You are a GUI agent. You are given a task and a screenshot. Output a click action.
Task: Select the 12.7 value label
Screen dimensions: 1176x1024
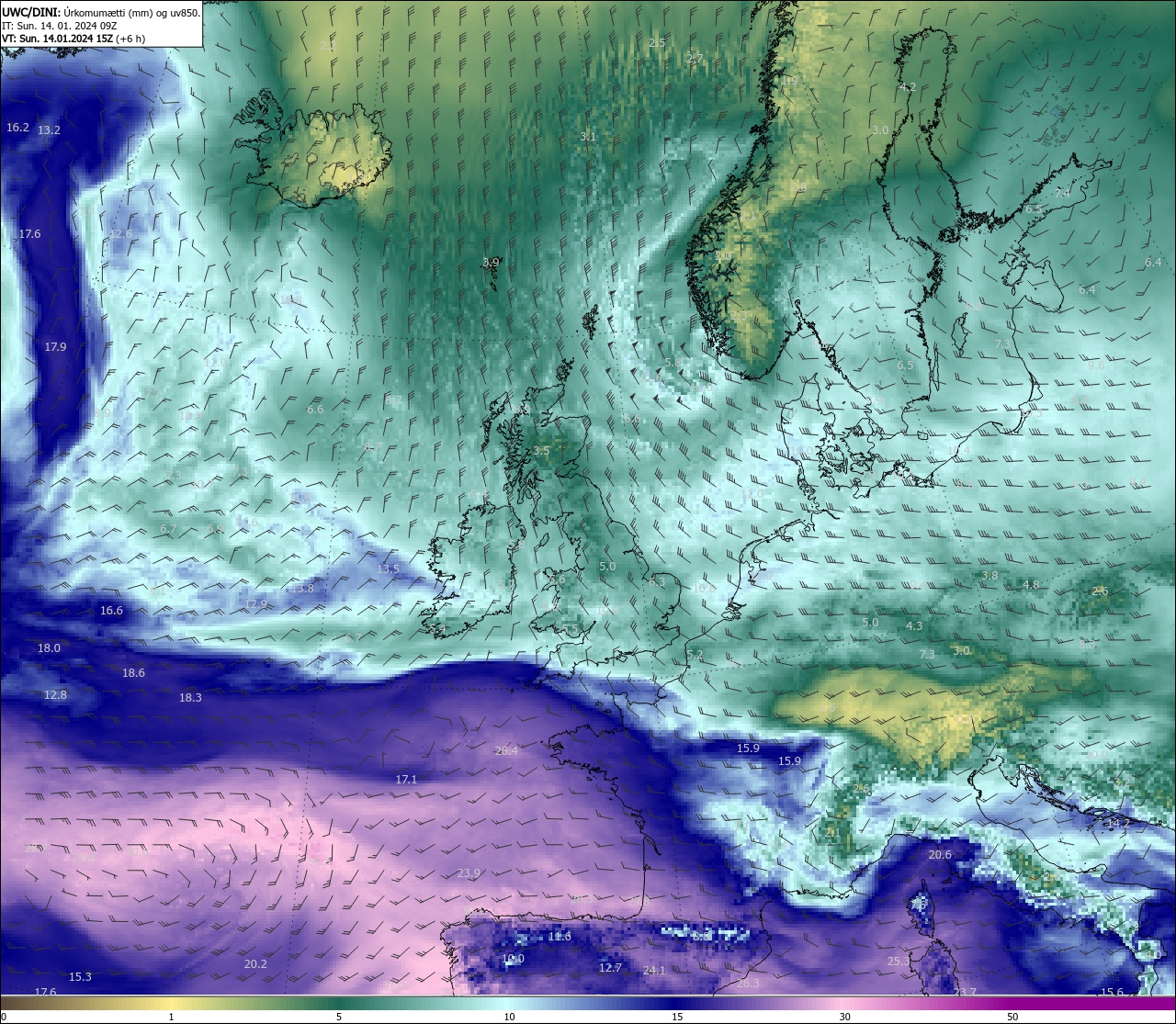point(610,968)
